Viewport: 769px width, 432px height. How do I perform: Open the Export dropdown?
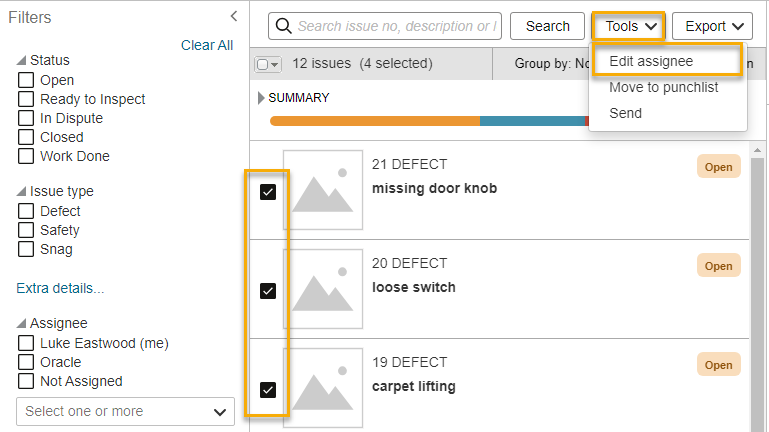coord(712,26)
